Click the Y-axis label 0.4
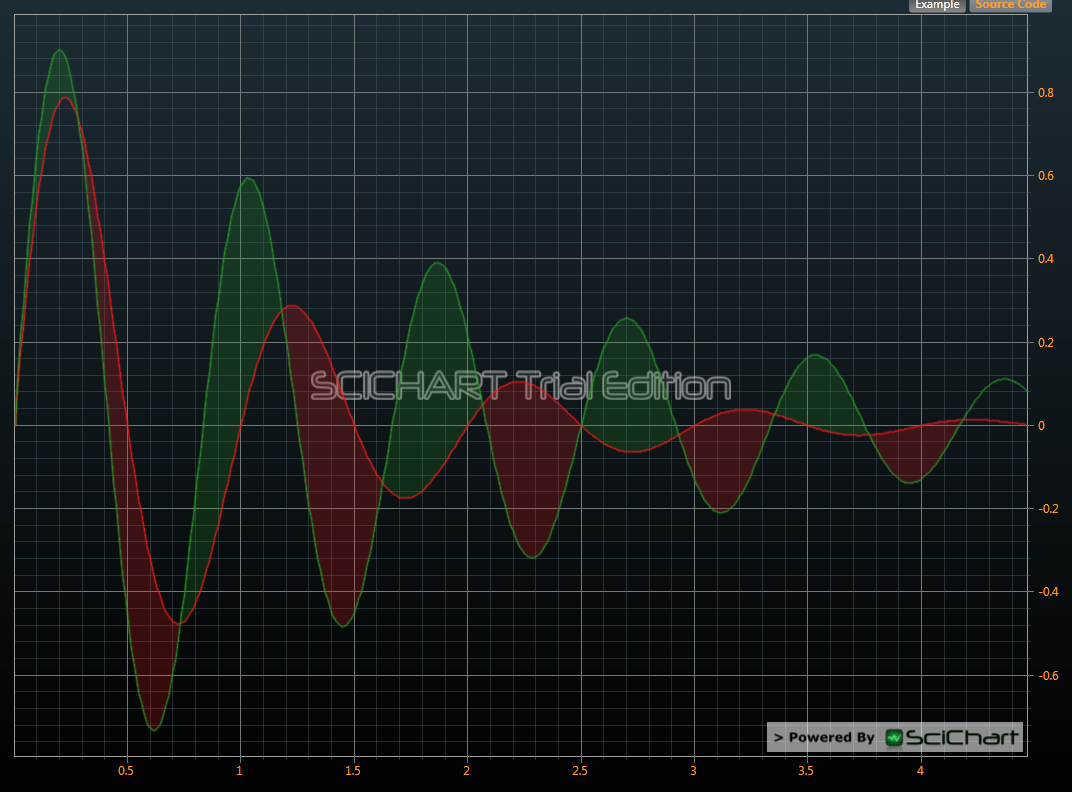The height and width of the screenshot is (792, 1072). coord(1046,259)
